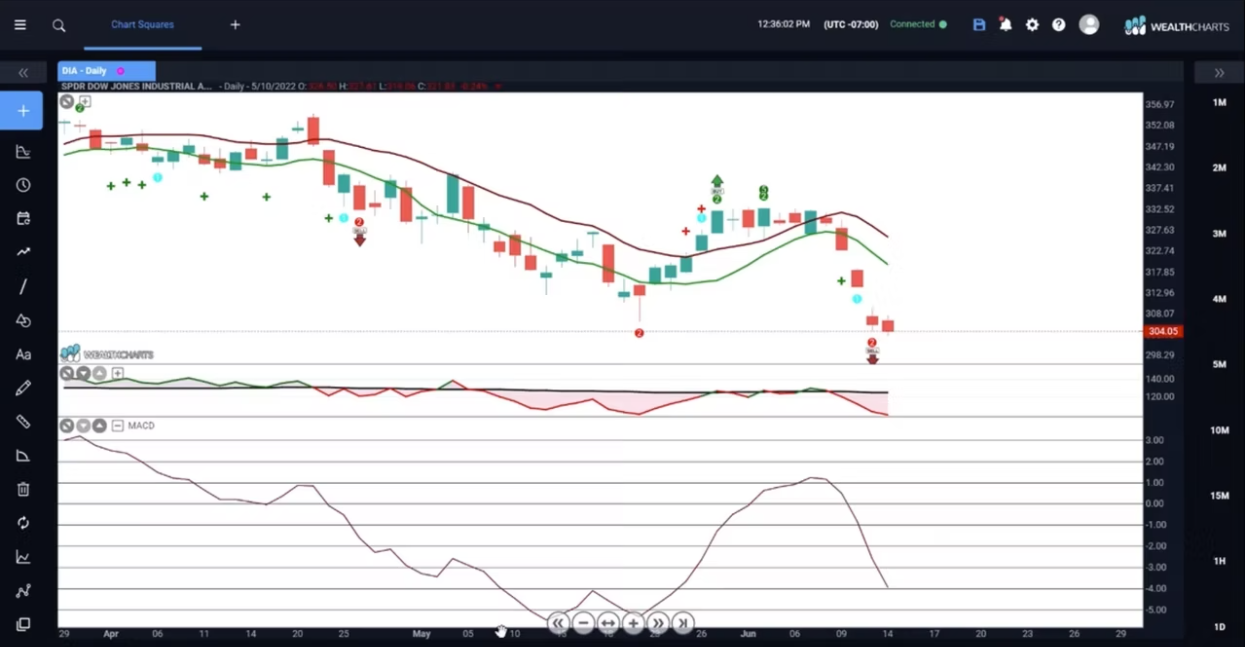The height and width of the screenshot is (647, 1245).
Task: Select the ruler measure tool
Action: (23, 422)
